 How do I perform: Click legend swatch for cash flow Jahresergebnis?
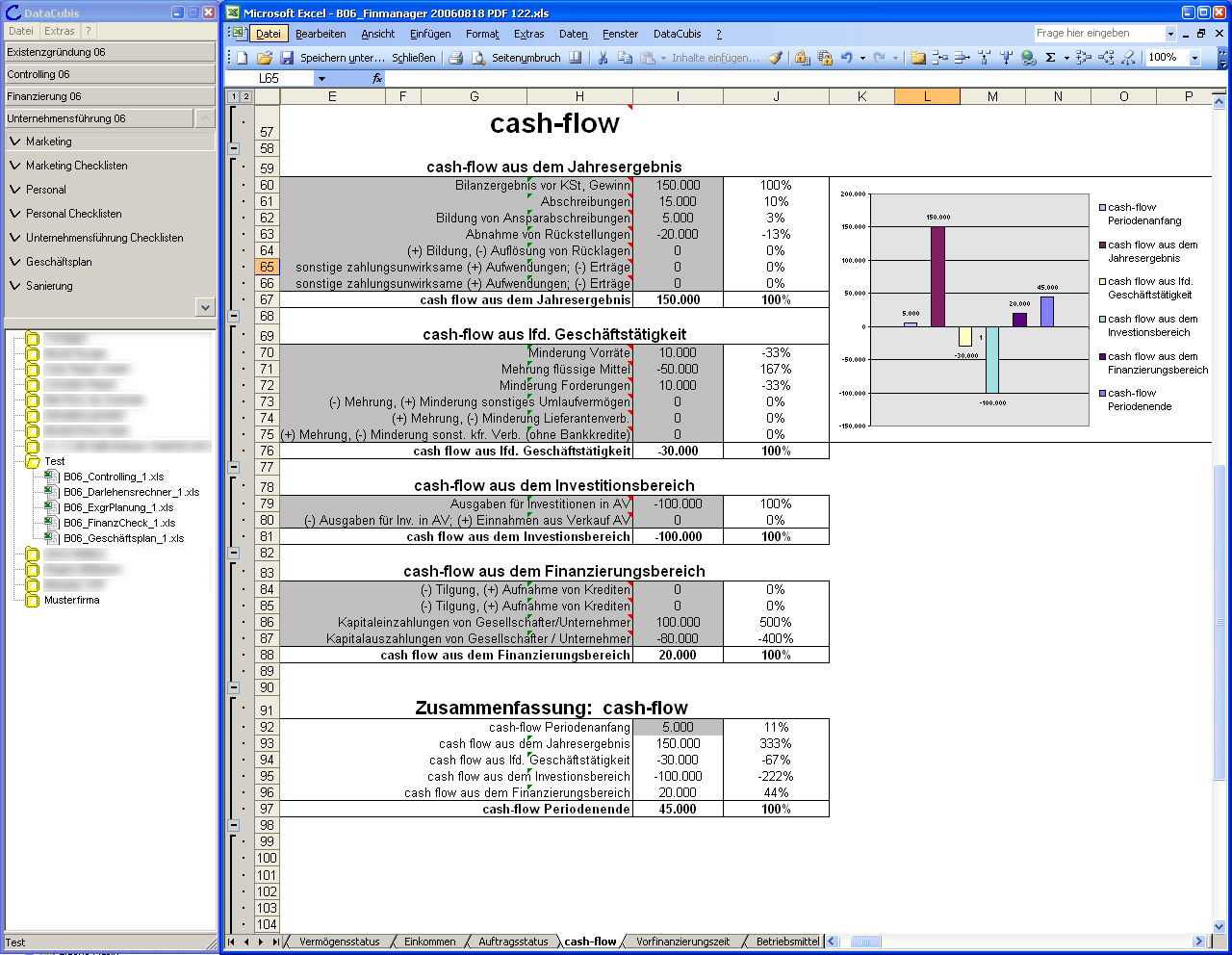coord(1102,245)
